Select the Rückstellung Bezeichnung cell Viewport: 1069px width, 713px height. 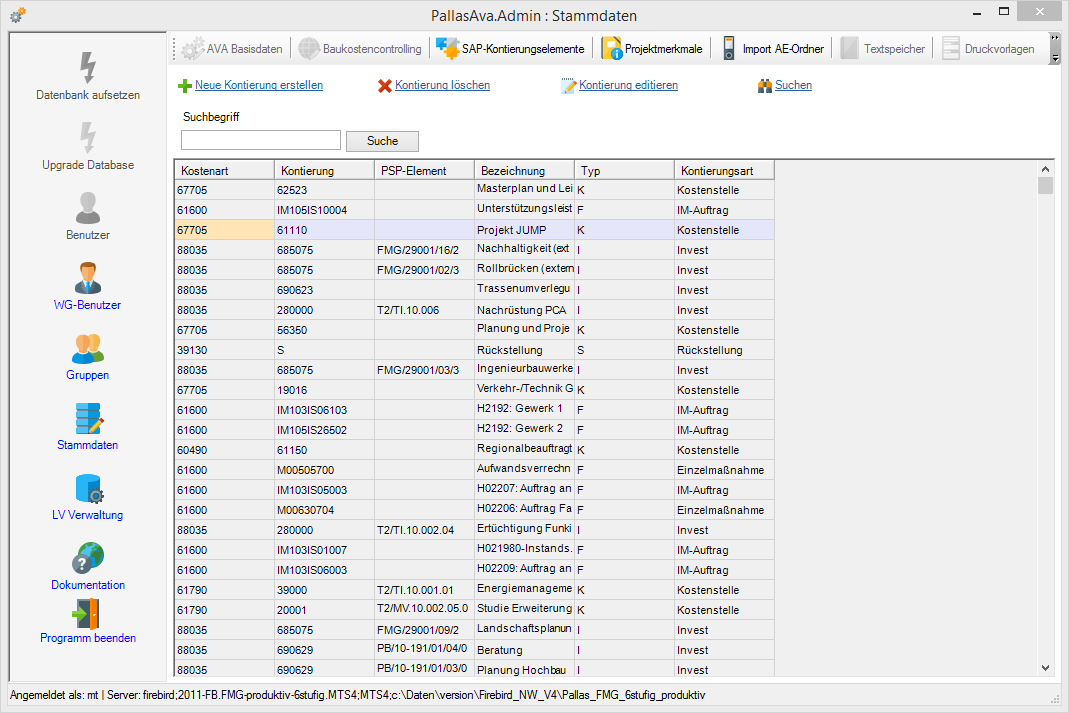[524, 350]
